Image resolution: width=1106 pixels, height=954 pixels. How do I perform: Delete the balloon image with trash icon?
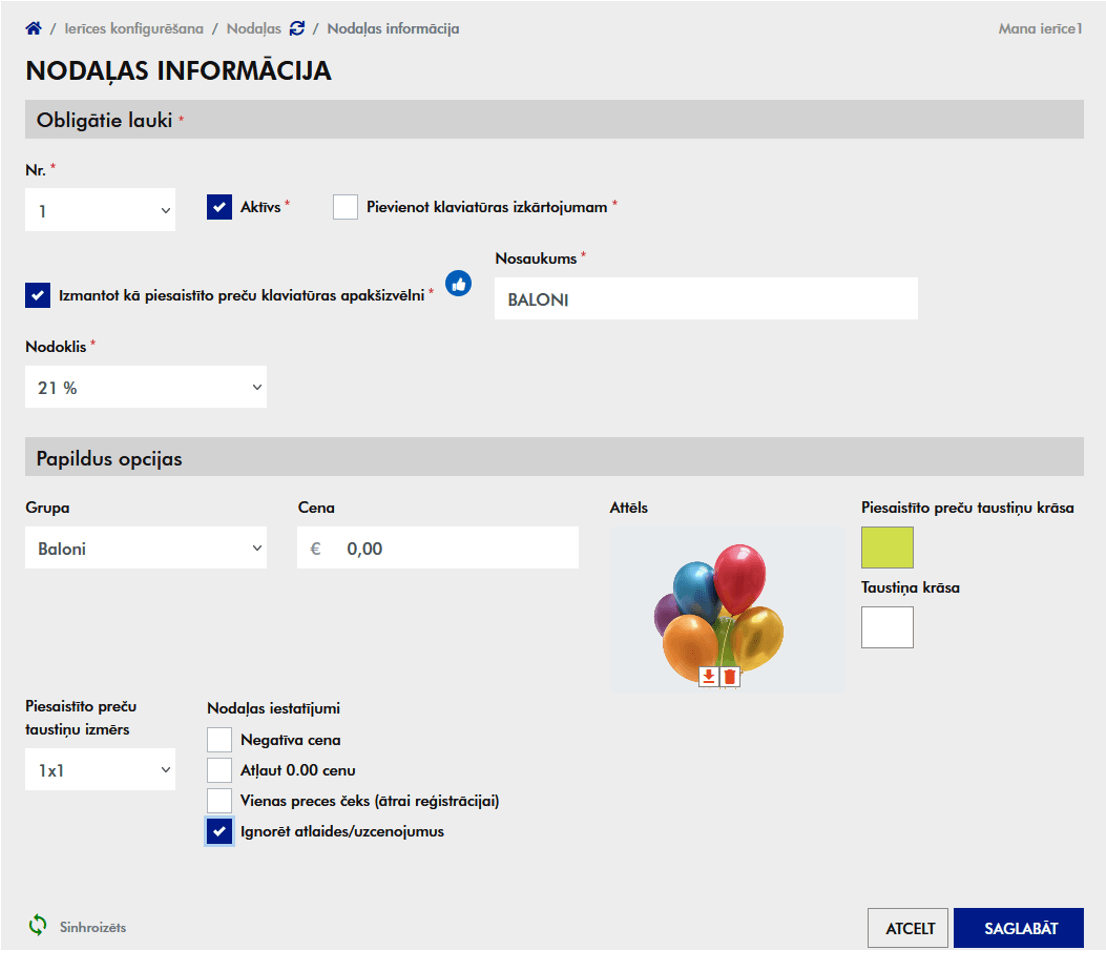point(729,676)
